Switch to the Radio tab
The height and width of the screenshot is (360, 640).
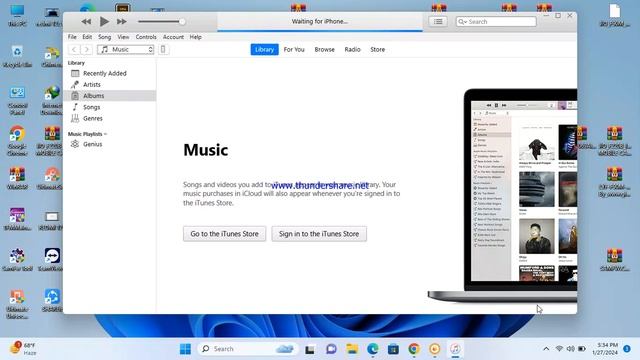pos(352,49)
